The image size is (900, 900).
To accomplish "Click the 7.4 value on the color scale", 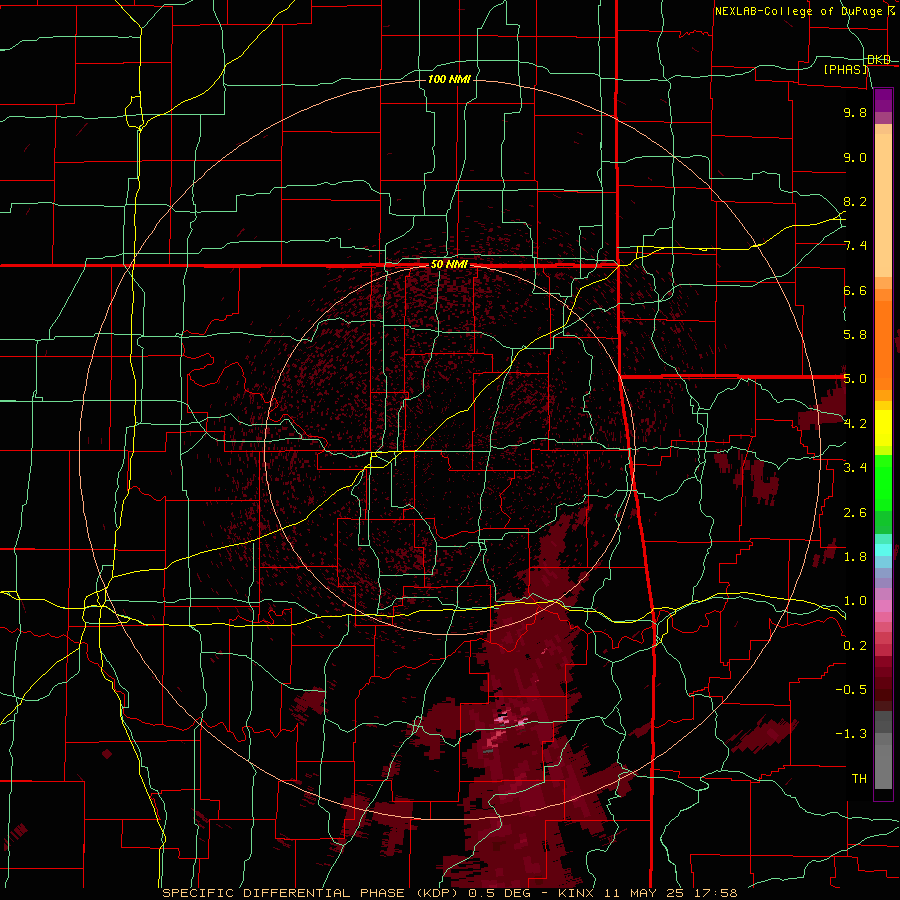I will 855,246.
